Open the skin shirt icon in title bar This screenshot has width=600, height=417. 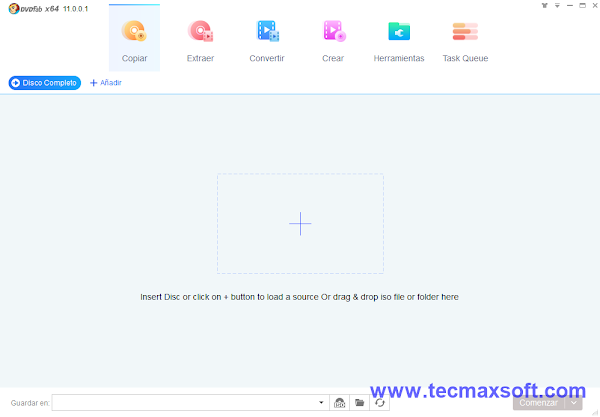[x=545, y=5]
